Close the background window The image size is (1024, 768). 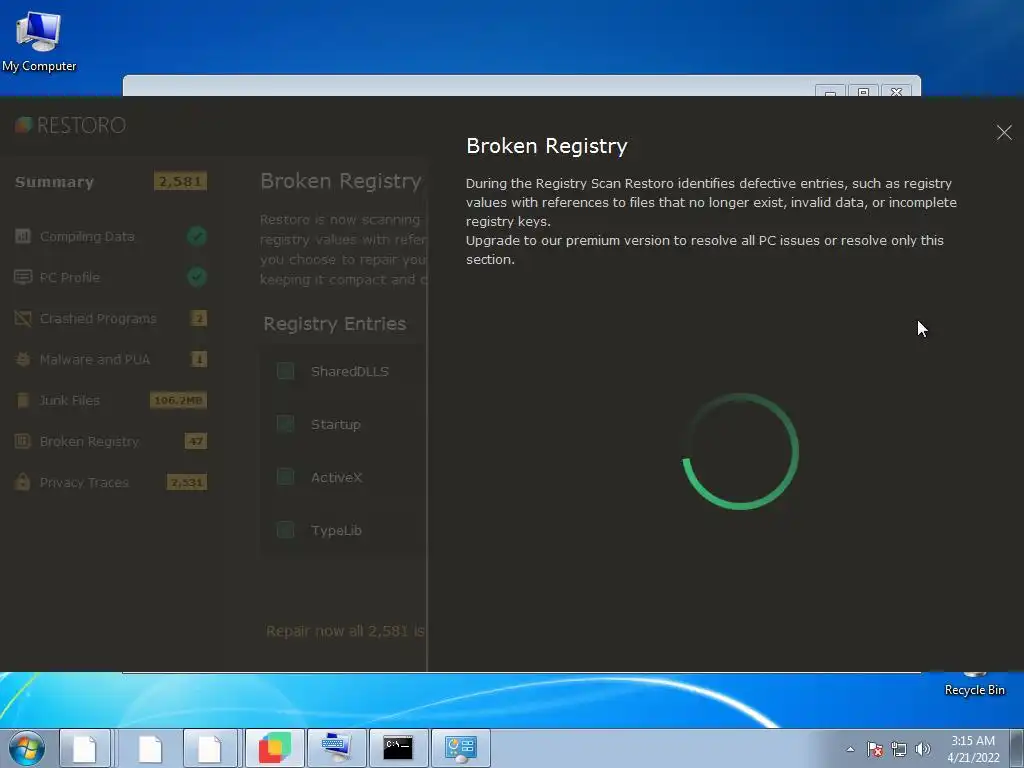coord(897,91)
